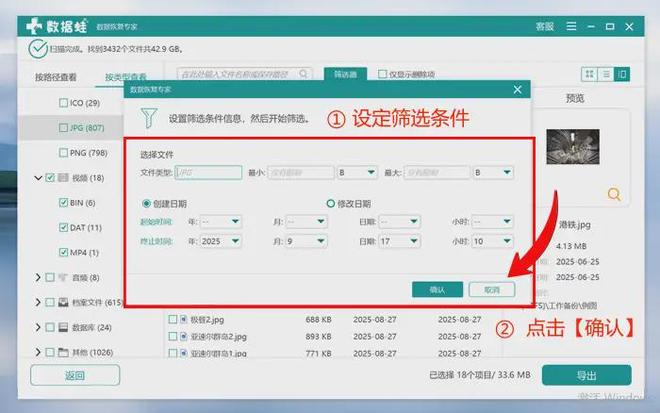Open start time day dropdown
Screen dimensions: 660x413
[399, 221]
